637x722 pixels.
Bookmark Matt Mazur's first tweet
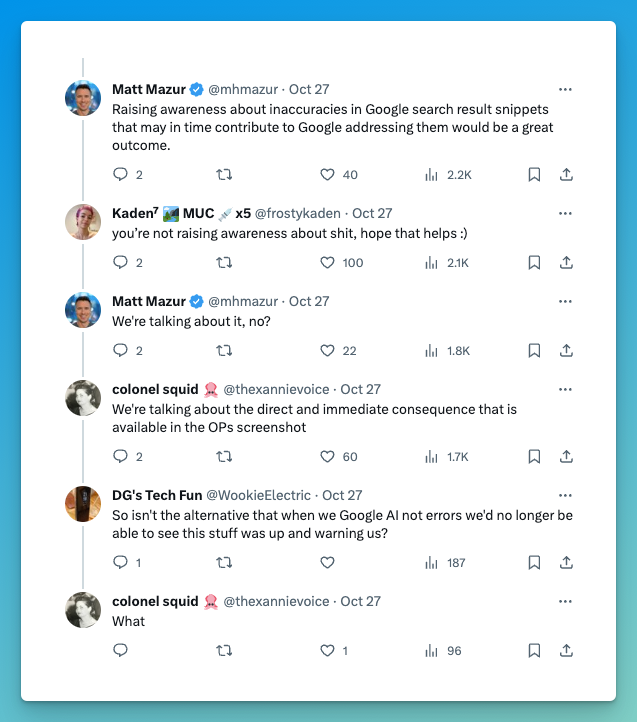pyautogui.click(x=534, y=175)
